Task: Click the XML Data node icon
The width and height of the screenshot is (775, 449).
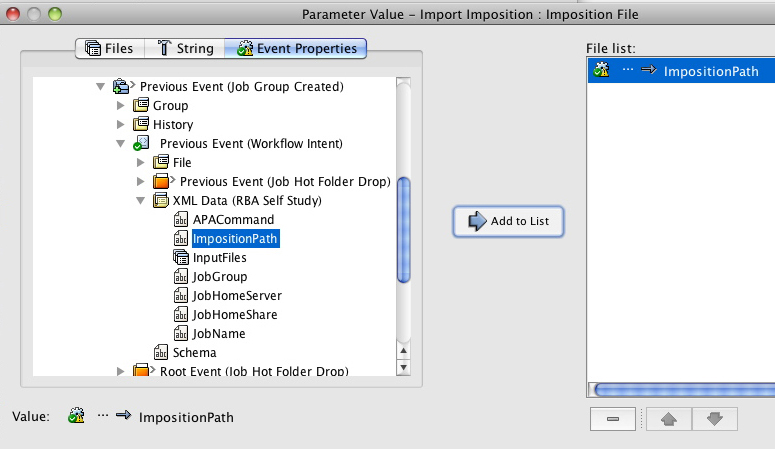Action: coord(161,200)
